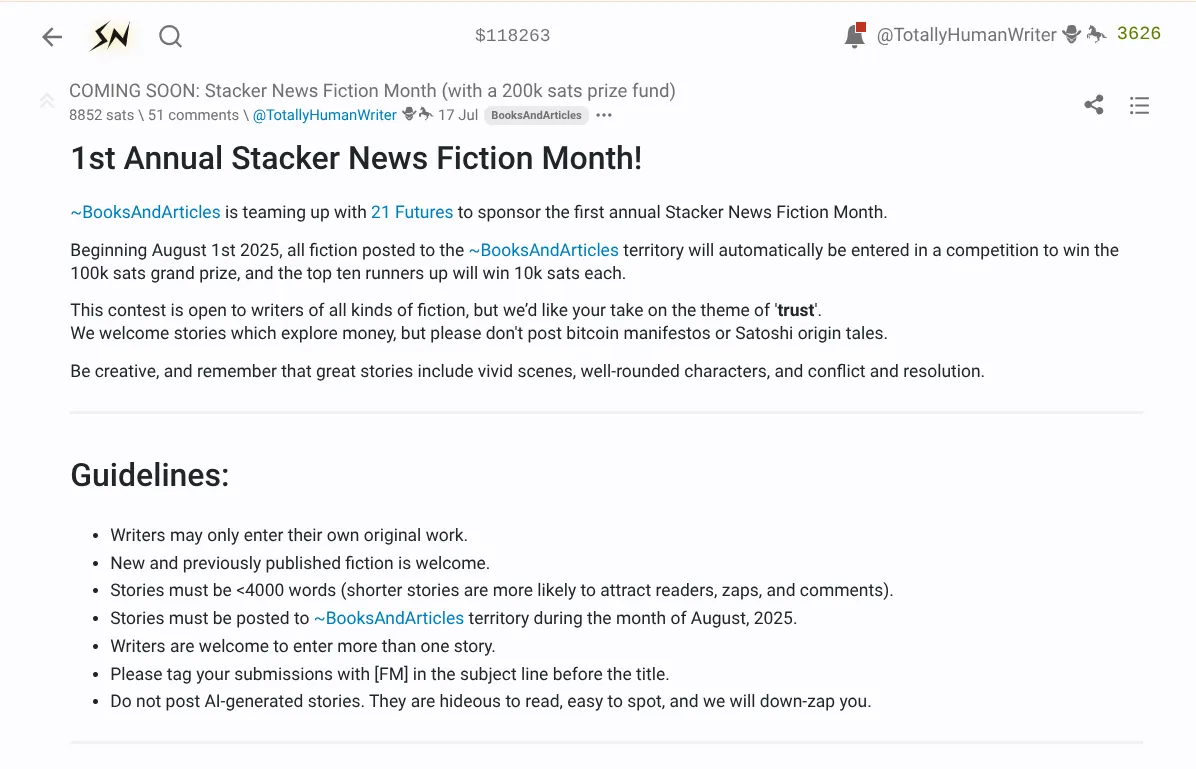Open ~BooksAndArticles link in the guidelines list

coord(389,618)
